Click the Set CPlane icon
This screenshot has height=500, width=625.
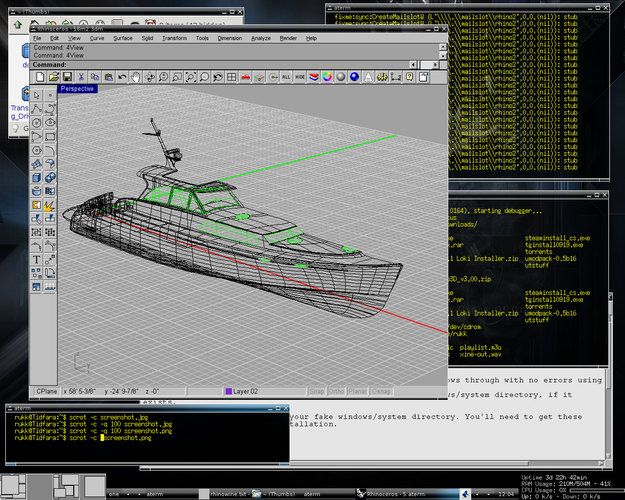pos(259,77)
